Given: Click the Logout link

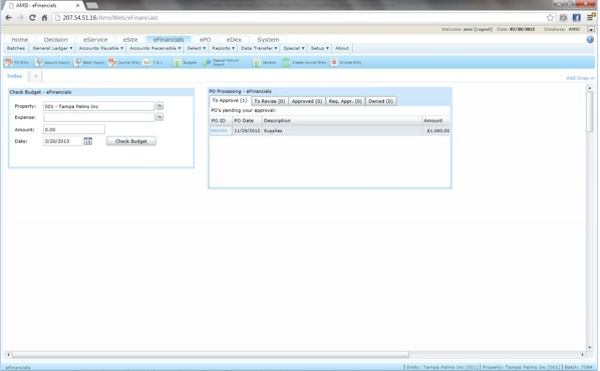Looking at the screenshot, I should pos(483,29).
